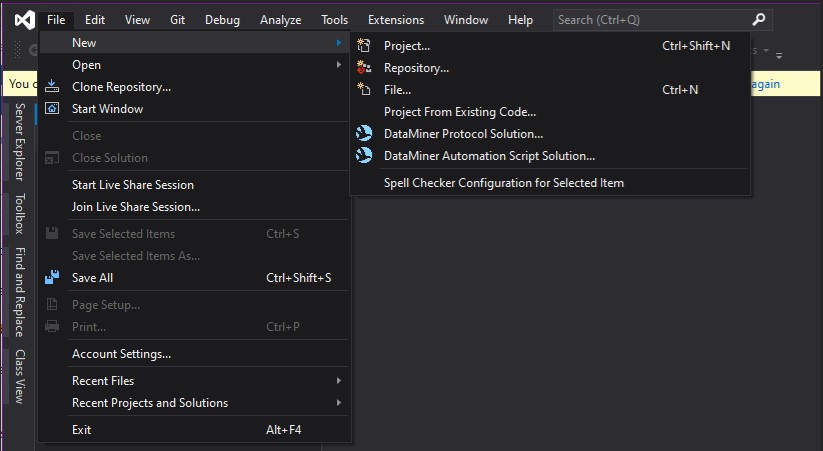The height and width of the screenshot is (451, 823).
Task: Click the Alt+F4 shortcut text
Action: click(283, 429)
